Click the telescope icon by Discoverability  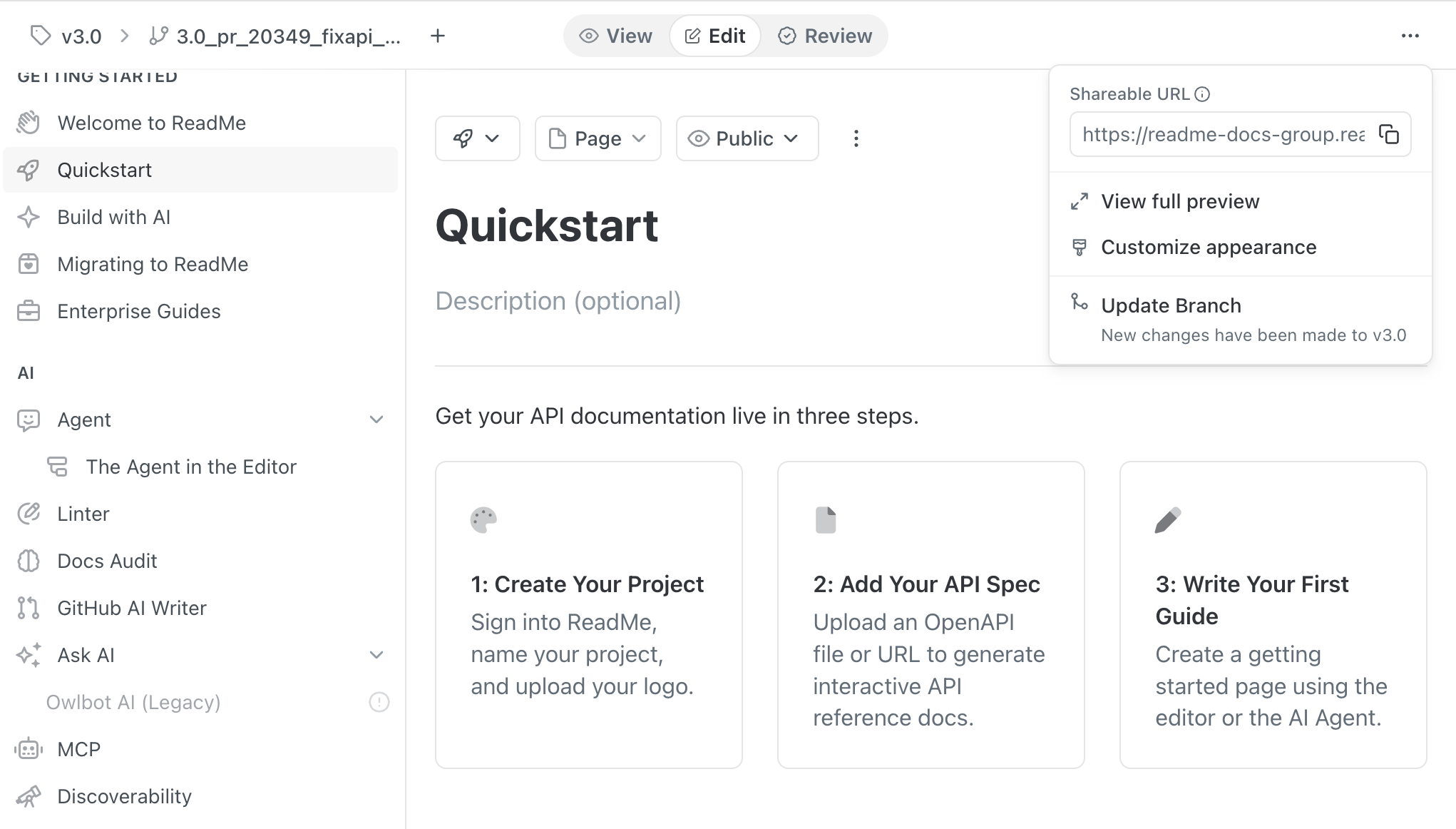(29, 796)
